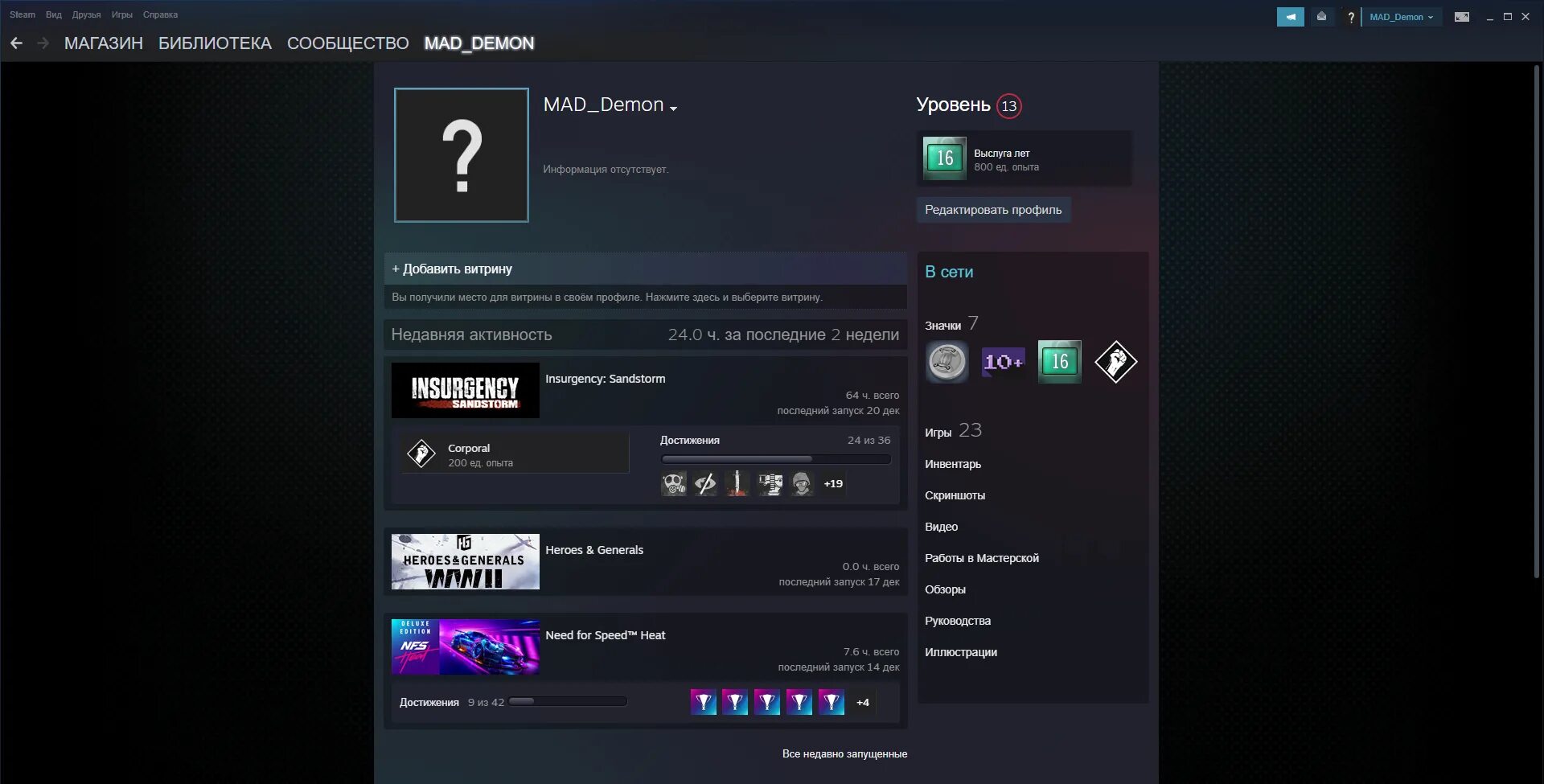This screenshot has height=784, width=1544.
Task: Click the 10+ games badge icon
Action: [x=1003, y=362]
